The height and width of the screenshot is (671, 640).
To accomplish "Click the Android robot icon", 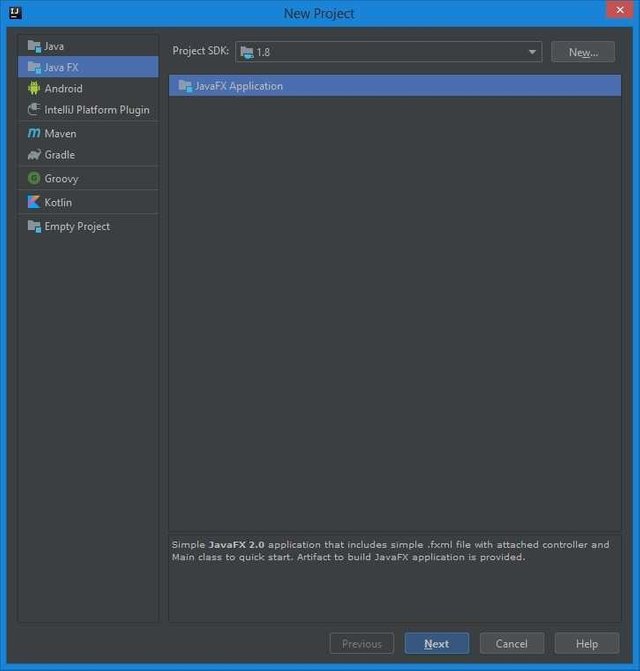I will [x=34, y=88].
